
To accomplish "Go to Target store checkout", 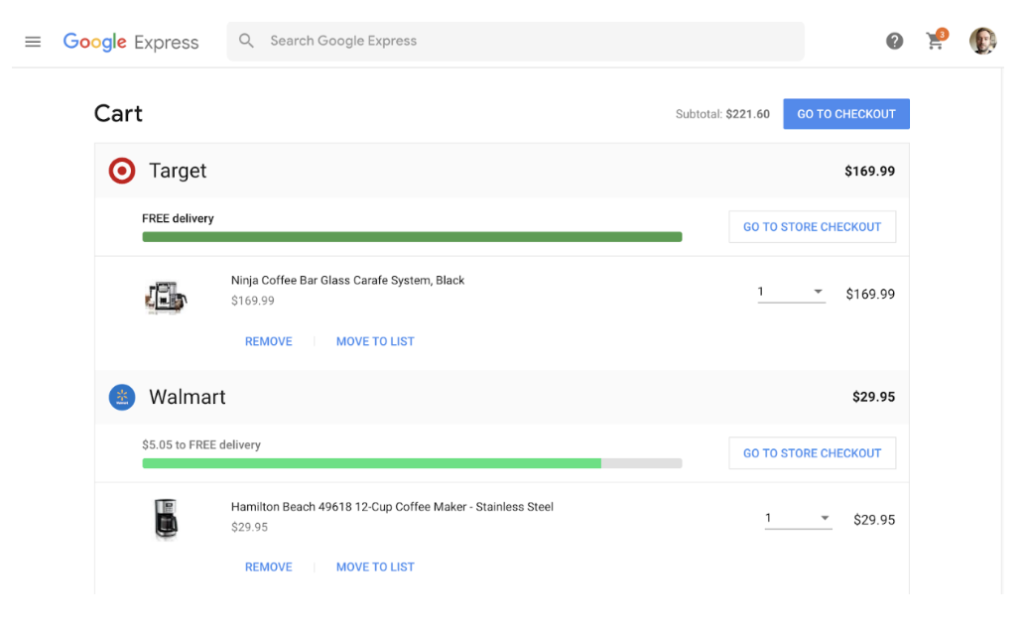I will pos(812,227).
